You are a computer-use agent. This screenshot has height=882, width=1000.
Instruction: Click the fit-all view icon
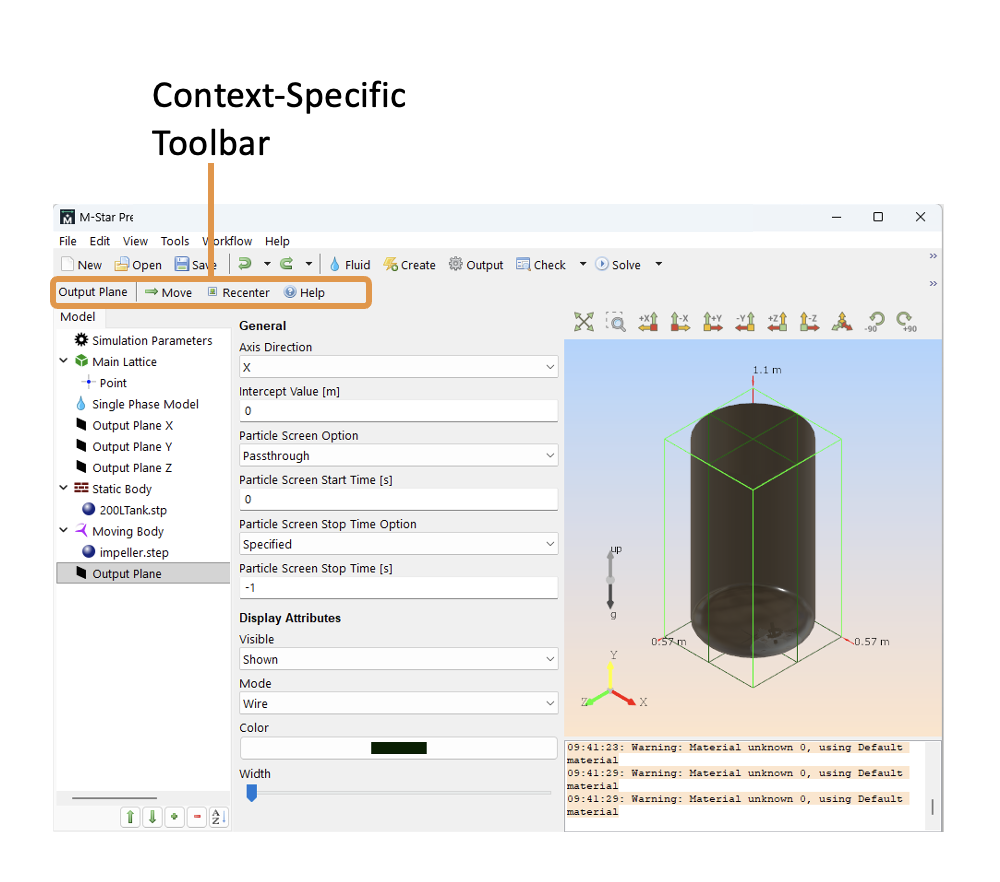click(x=584, y=321)
